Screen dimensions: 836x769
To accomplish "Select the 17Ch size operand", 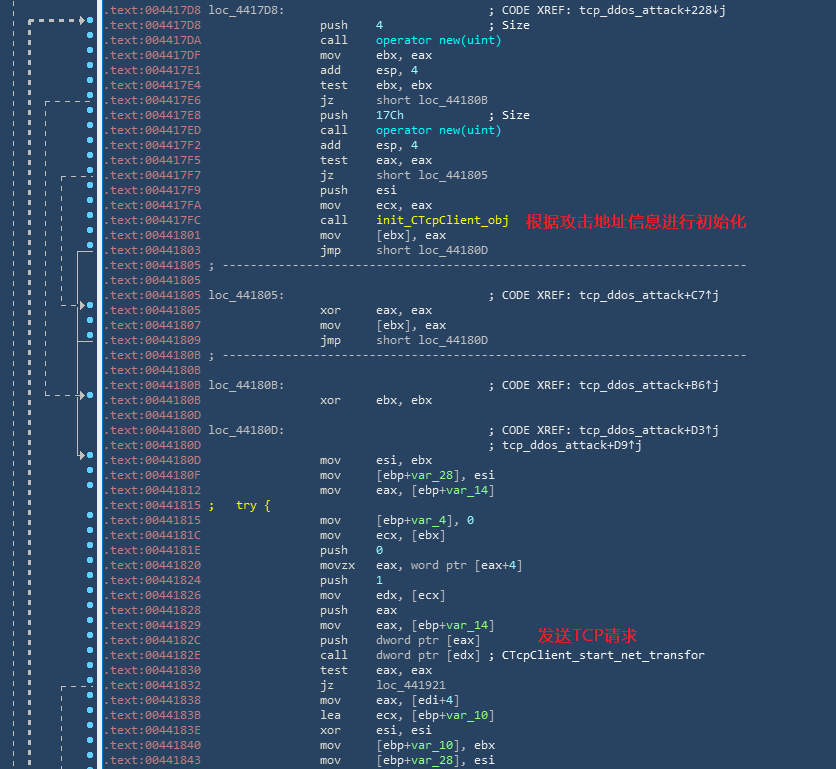I will click(x=390, y=115).
